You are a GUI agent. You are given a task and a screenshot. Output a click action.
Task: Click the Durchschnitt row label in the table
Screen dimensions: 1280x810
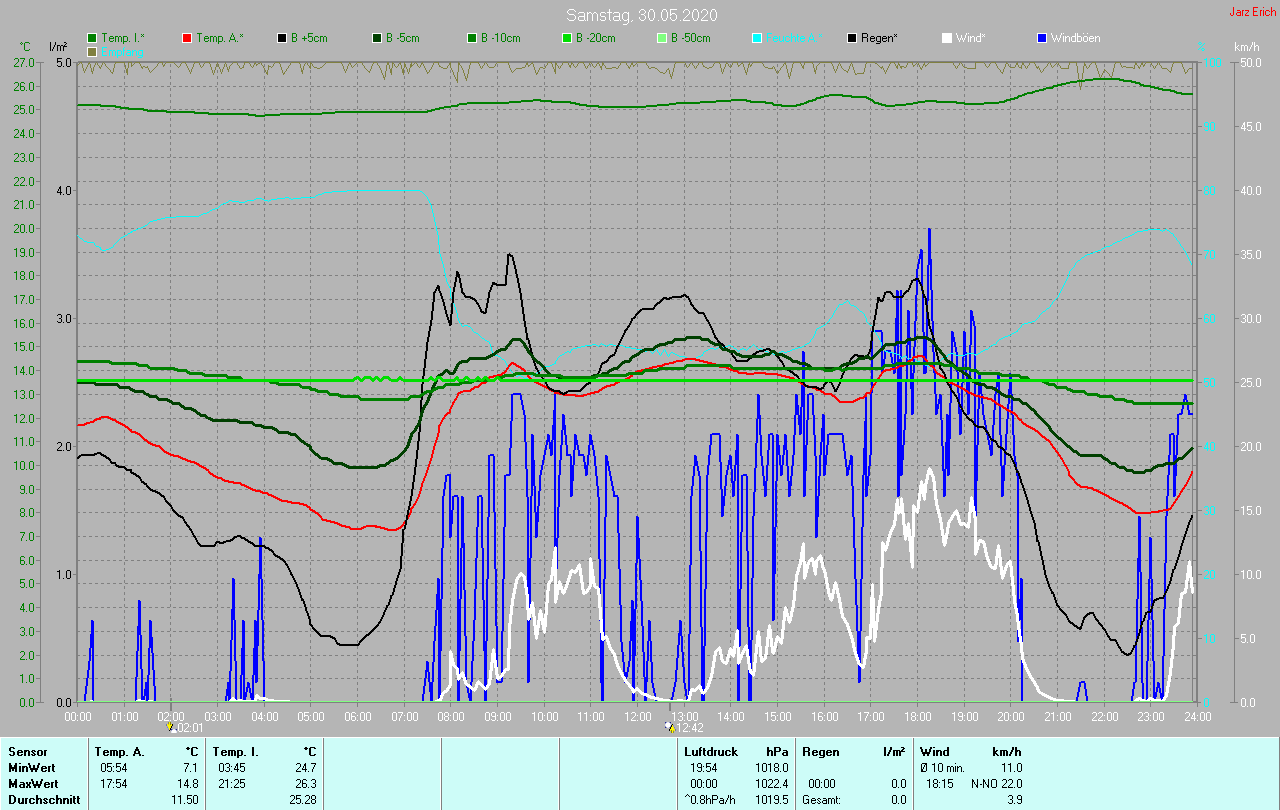coord(44,800)
